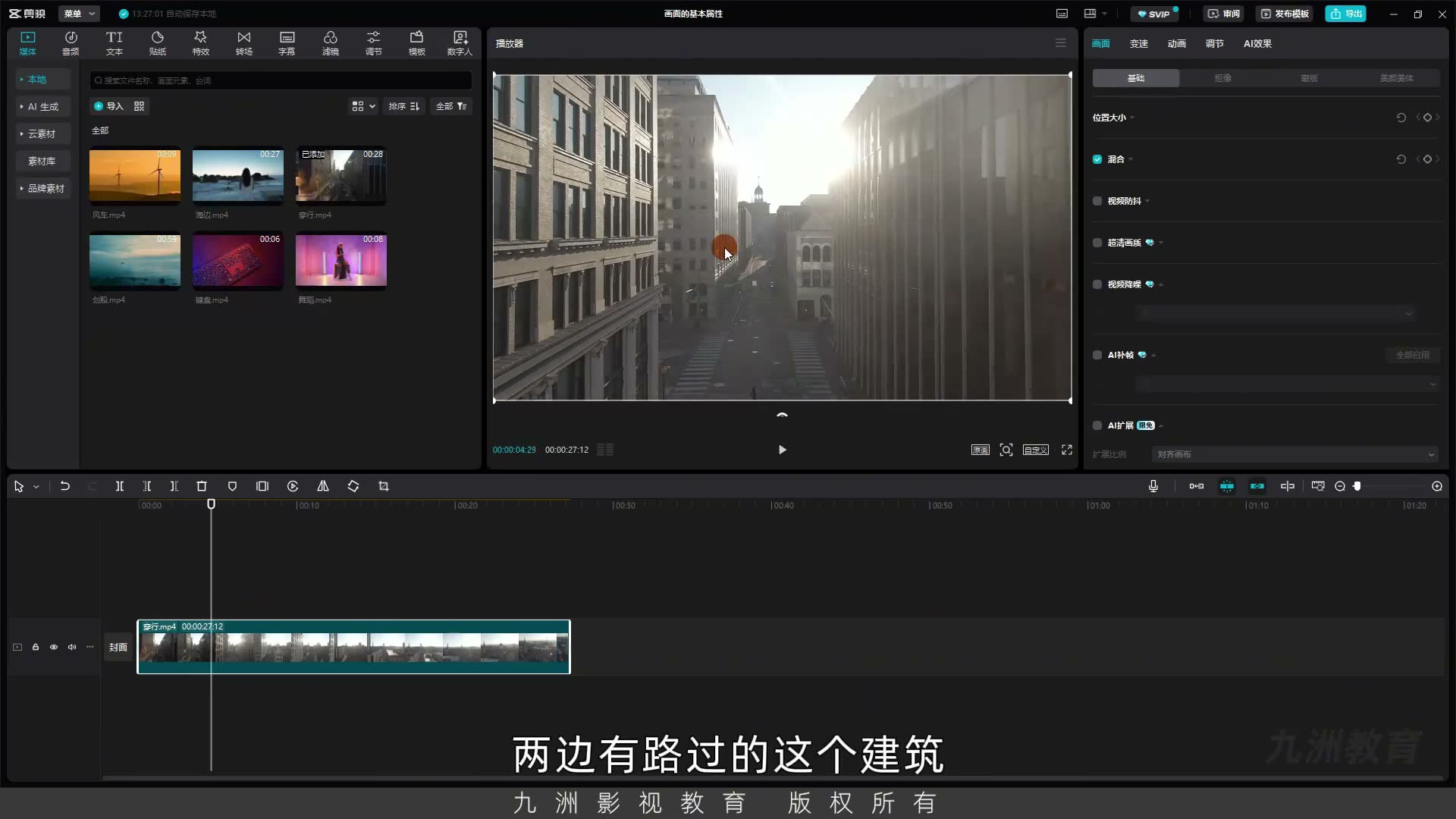Switch to the 动画 (Animation) tab
This screenshot has height=819, width=1456.
1177,43
